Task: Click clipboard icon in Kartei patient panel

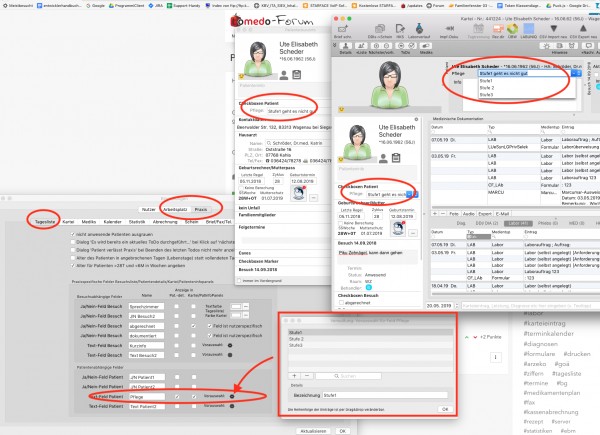Action: (396, 158)
